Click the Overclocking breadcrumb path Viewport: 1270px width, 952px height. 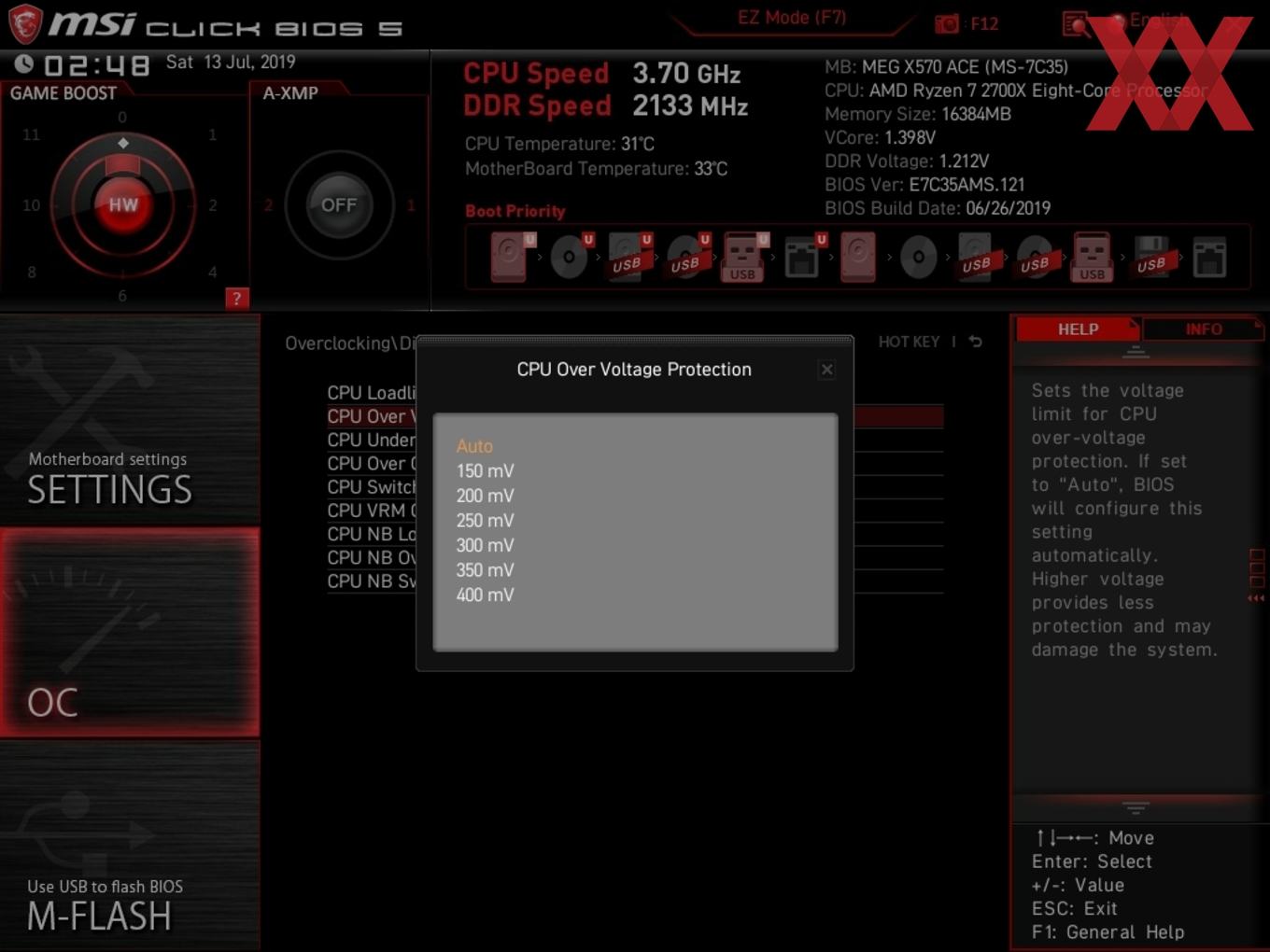(349, 343)
